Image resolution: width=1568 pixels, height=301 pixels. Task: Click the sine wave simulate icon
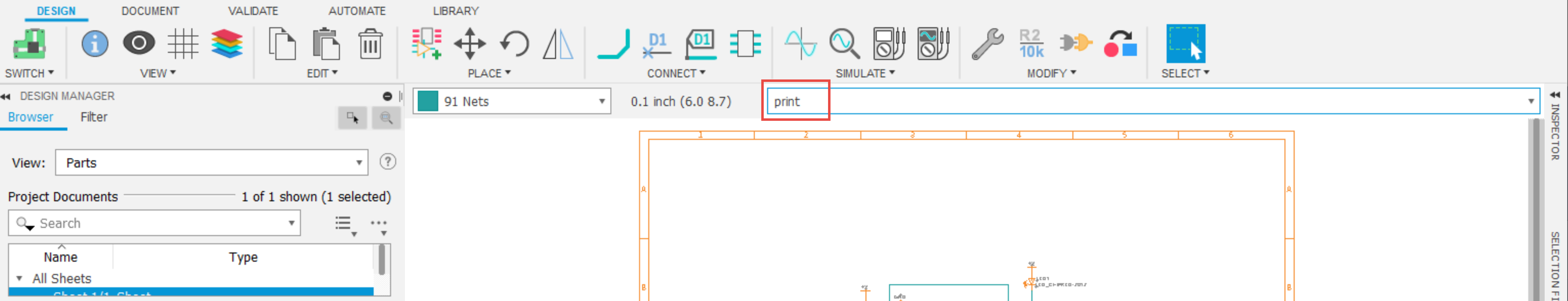click(x=801, y=44)
